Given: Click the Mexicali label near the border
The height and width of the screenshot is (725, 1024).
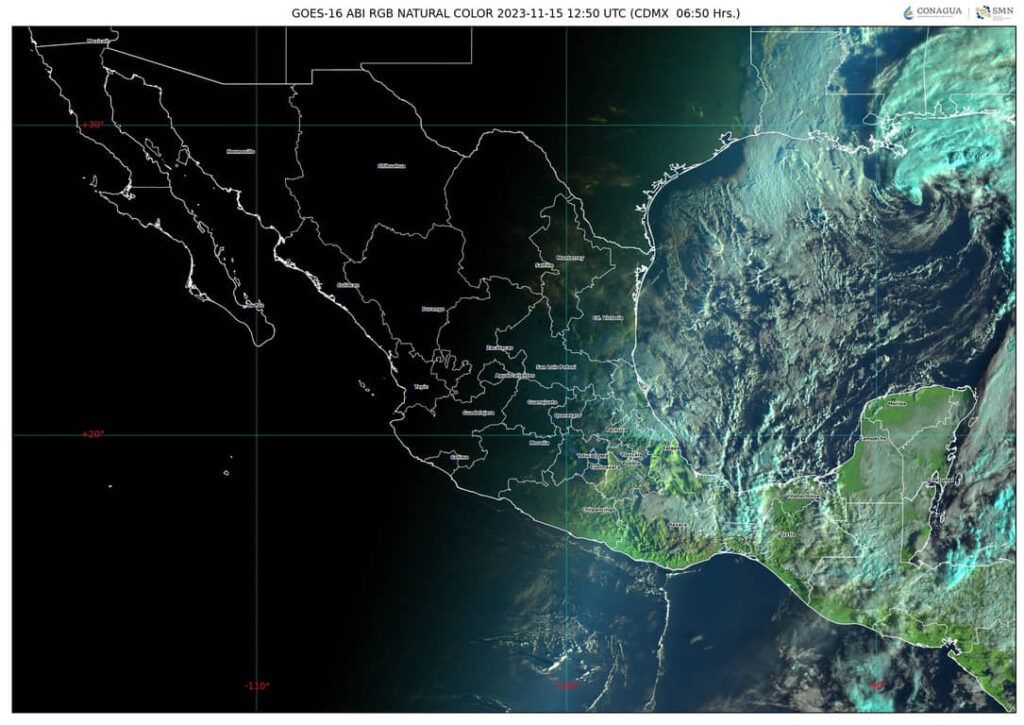Looking at the screenshot, I should (98, 41).
